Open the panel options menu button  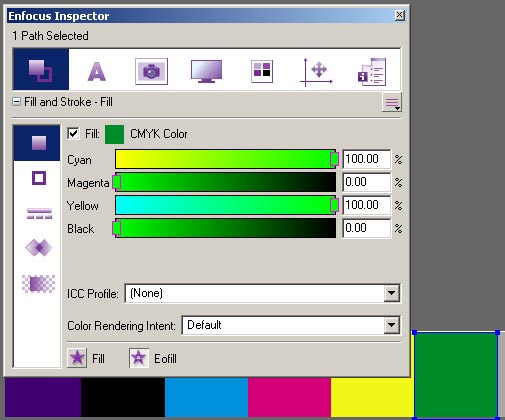392,102
